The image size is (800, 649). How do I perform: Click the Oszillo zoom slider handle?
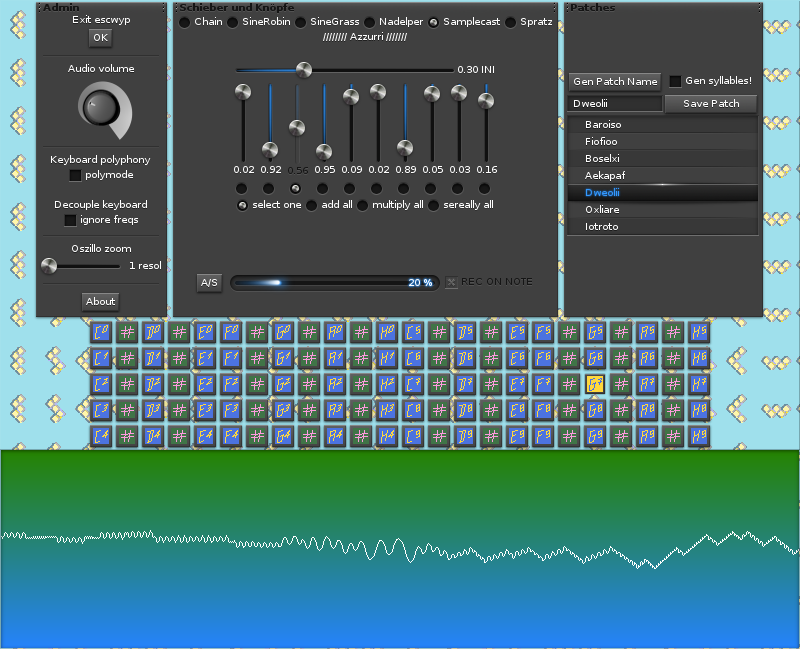coord(49,266)
